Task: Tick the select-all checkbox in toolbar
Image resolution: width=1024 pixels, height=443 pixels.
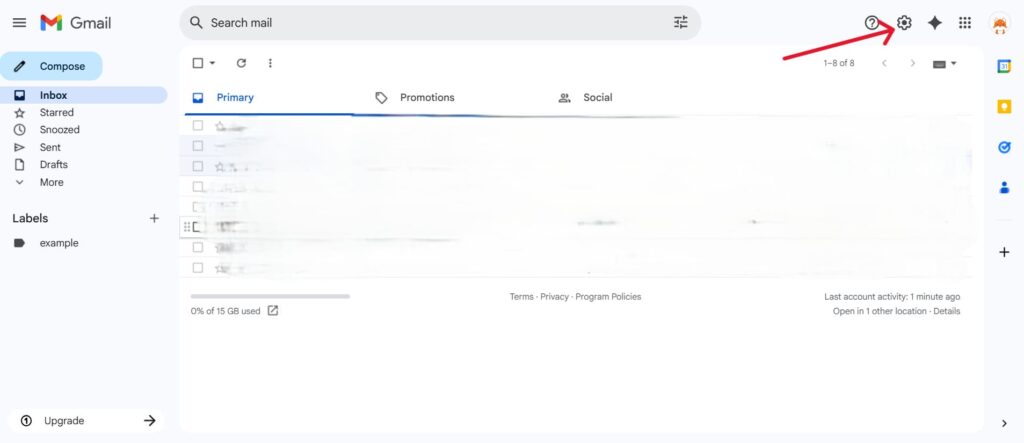Action: click(x=198, y=63)
